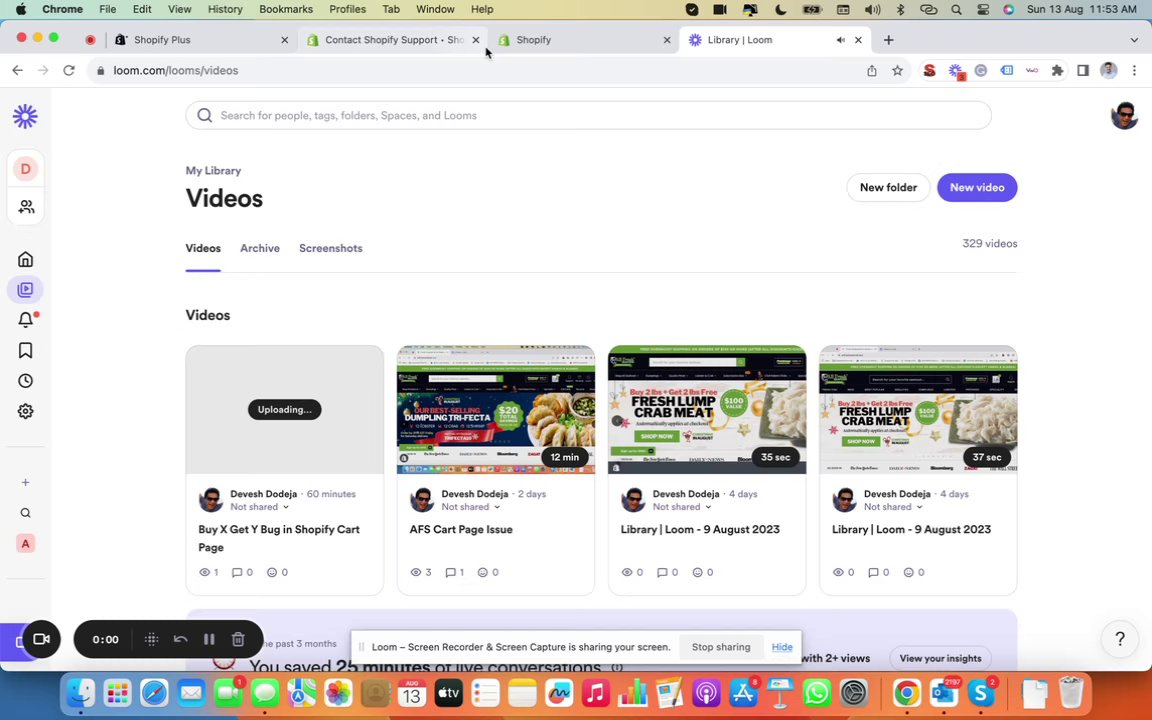The image size is (1152, 720).
Task: Open Chrome extensions puzzle icon
Action: pyautogui.click(x=1057, y=71)
